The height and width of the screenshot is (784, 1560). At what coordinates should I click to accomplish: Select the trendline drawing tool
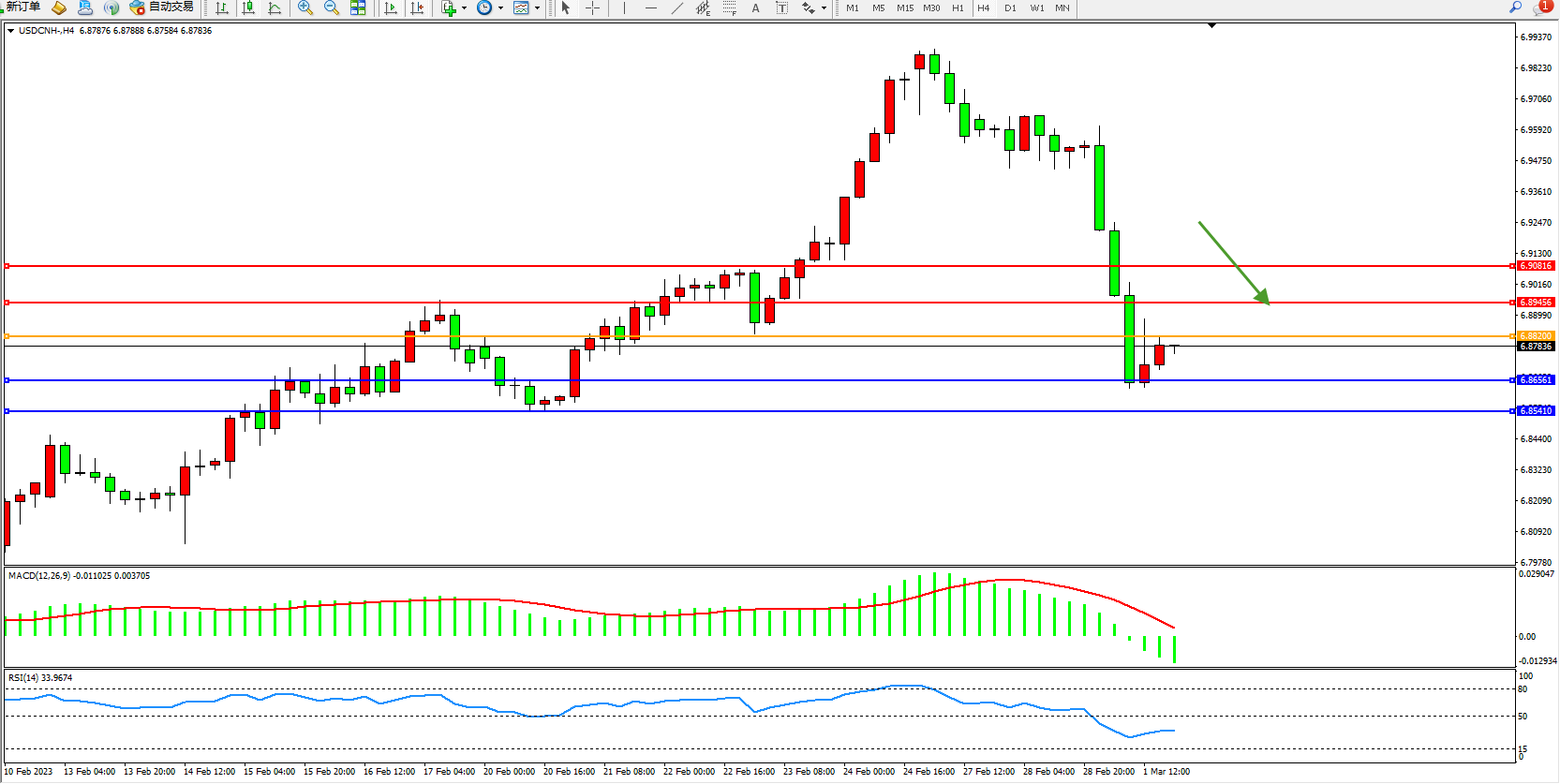(x=677, y=8)
